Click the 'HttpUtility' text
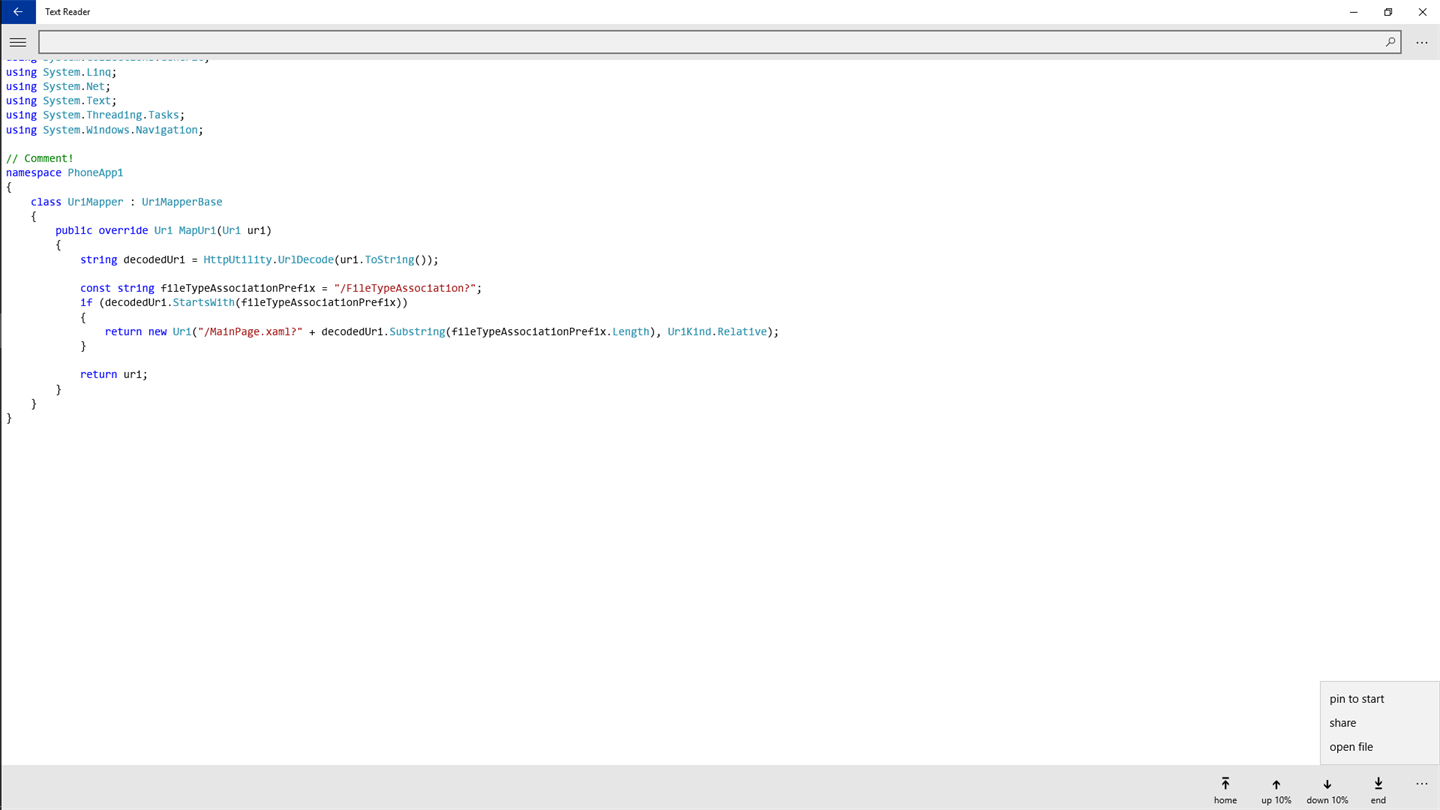1440x810 pixels. coord(237,260)
